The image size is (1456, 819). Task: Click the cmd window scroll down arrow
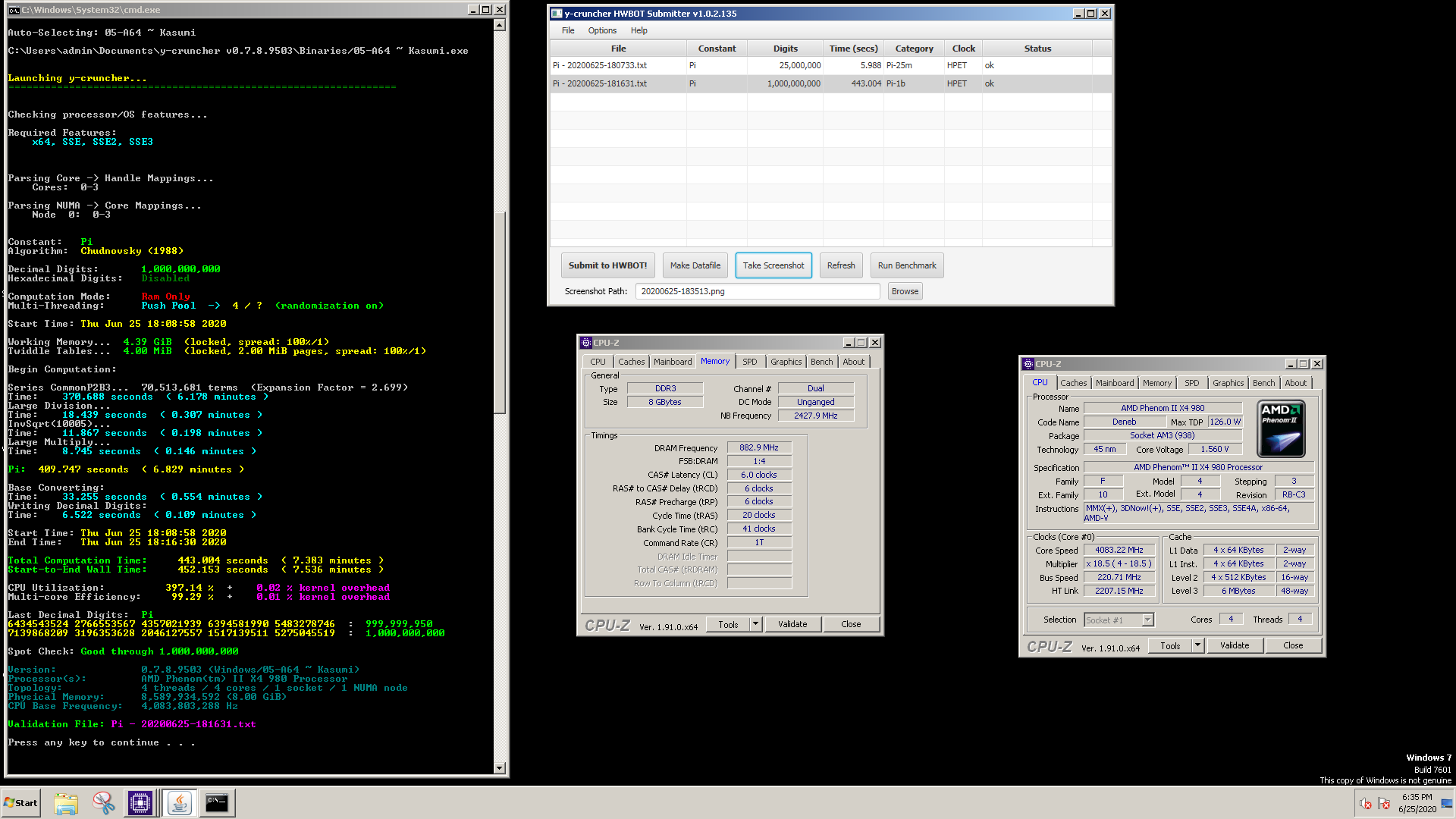pos(499,767)
